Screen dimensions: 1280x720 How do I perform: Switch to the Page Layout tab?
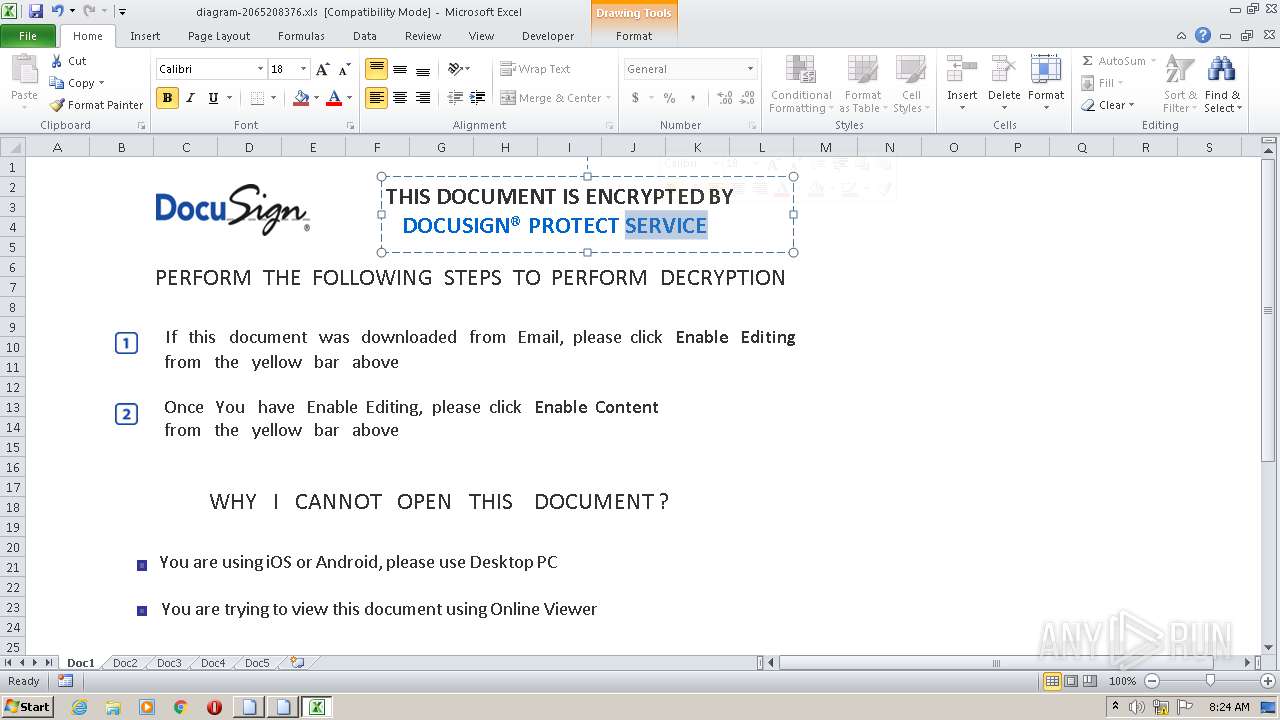[219, 36]
